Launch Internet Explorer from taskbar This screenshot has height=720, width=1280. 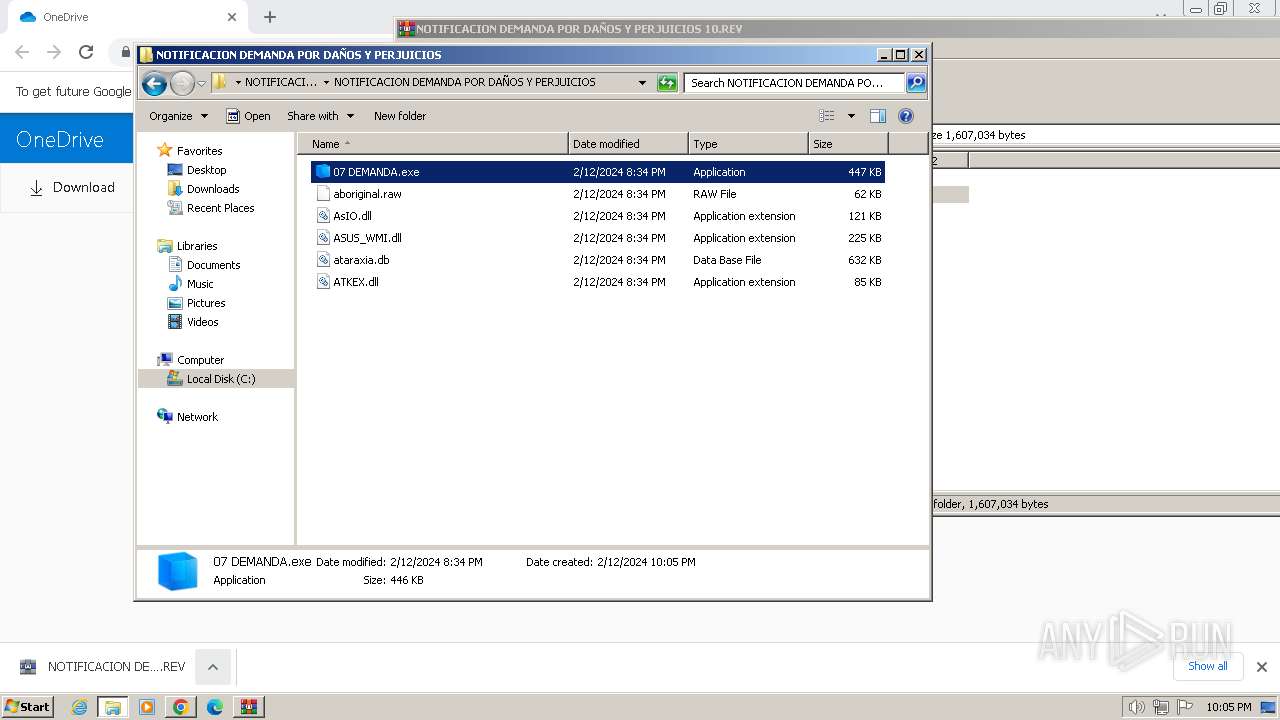point(79,707)
